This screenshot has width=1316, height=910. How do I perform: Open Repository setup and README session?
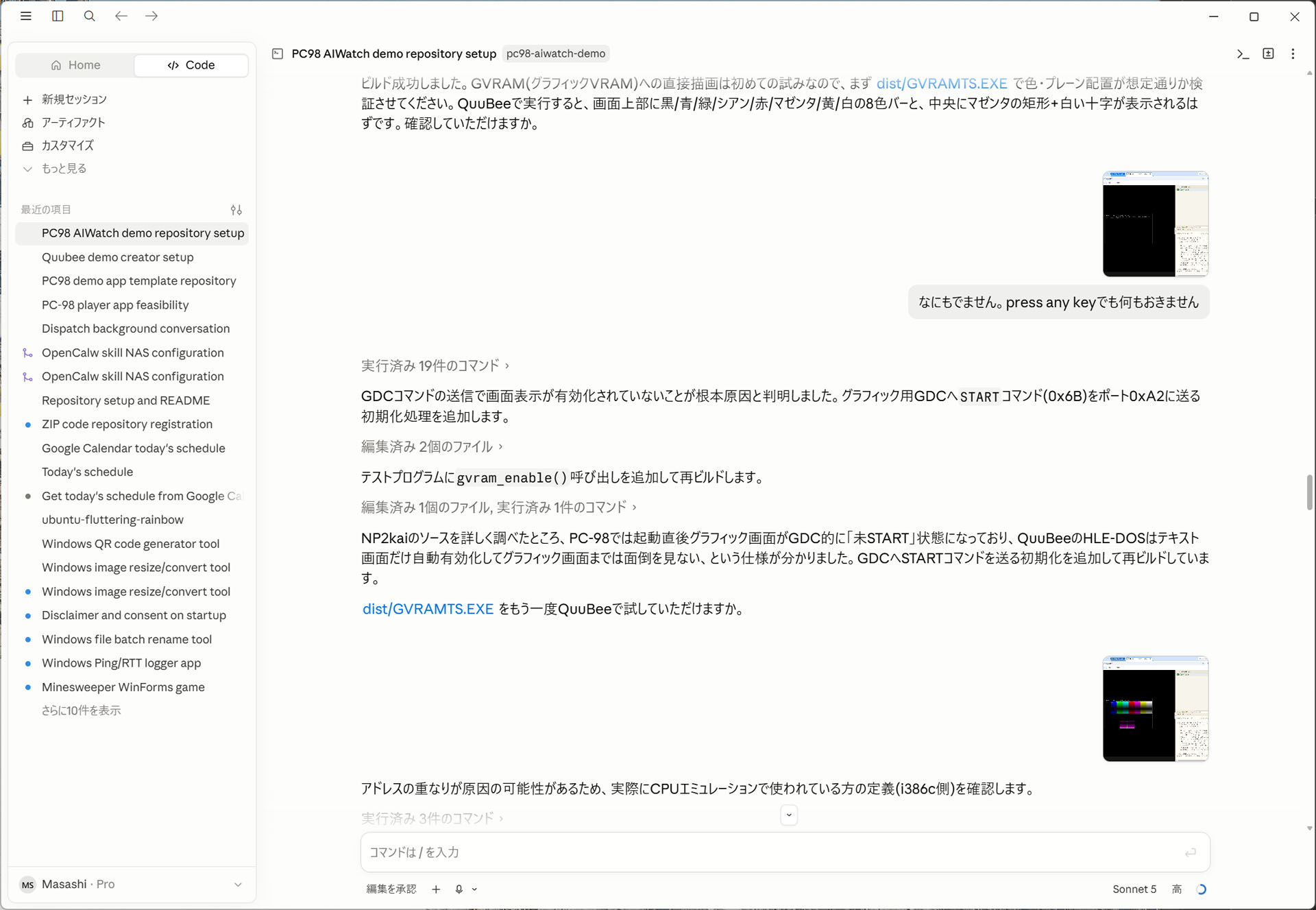(132, 400)
